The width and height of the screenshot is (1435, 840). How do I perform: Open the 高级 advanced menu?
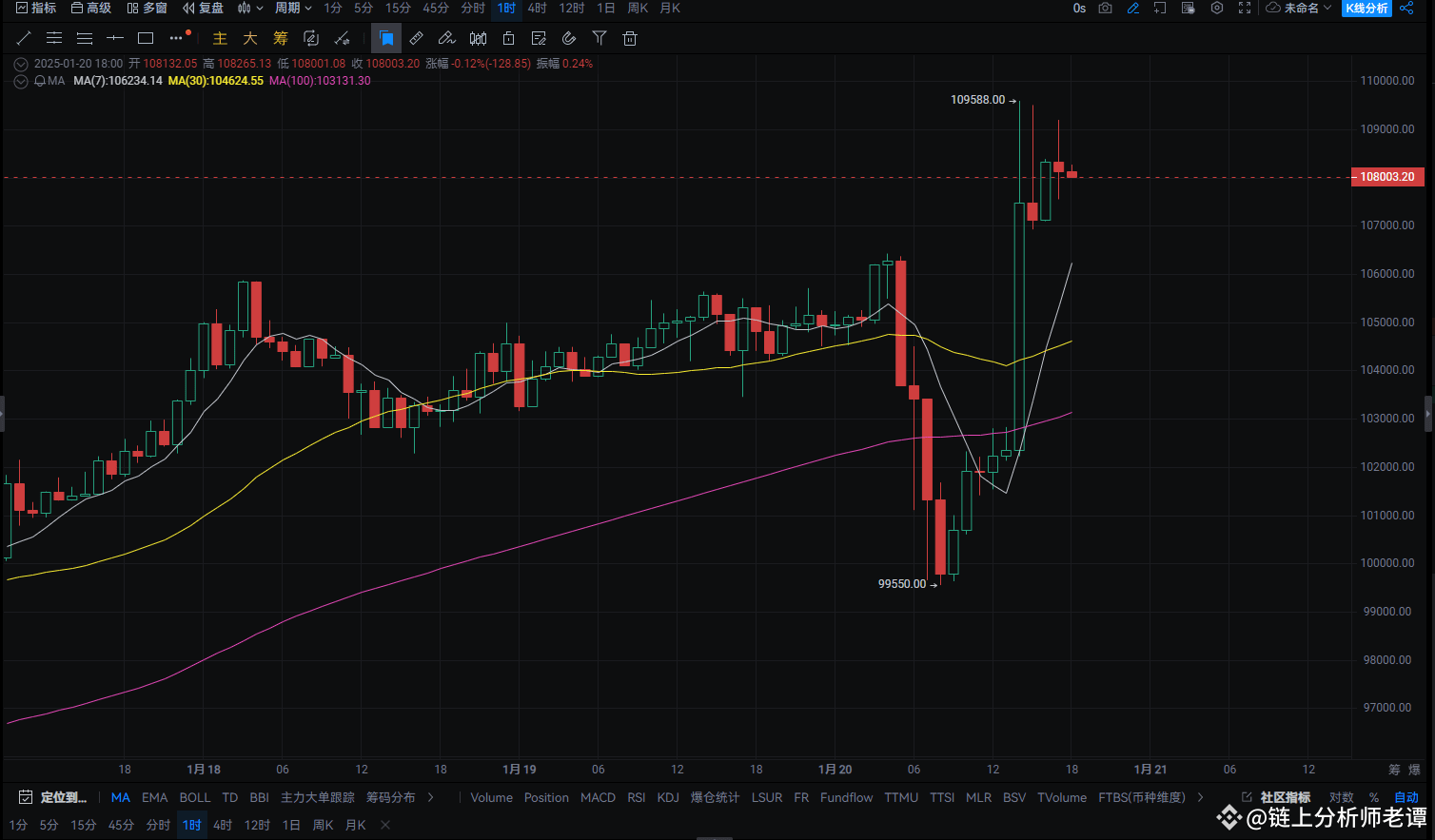91,8
